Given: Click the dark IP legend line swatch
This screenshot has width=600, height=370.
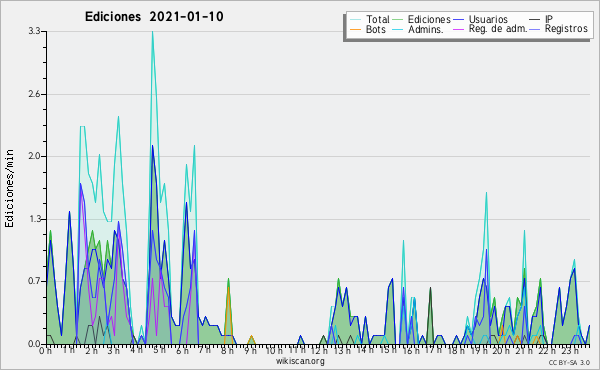Looking at the screenshot, I should (535, 20).
